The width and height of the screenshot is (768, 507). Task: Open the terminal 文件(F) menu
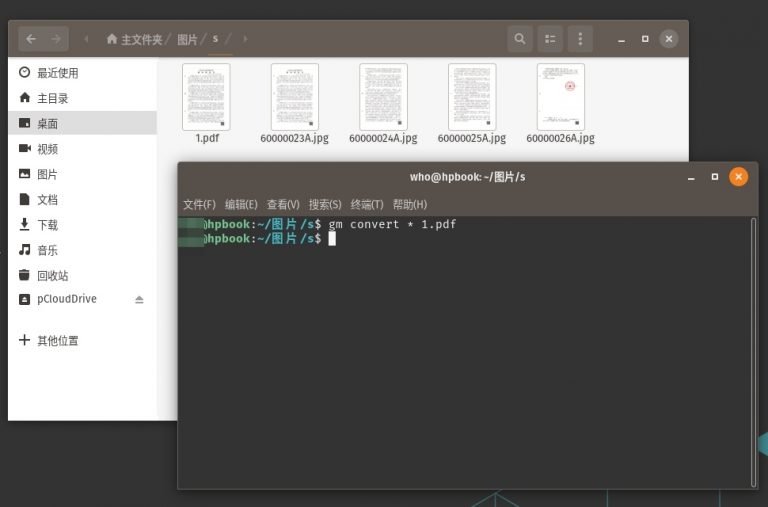(x=199, y=204)
